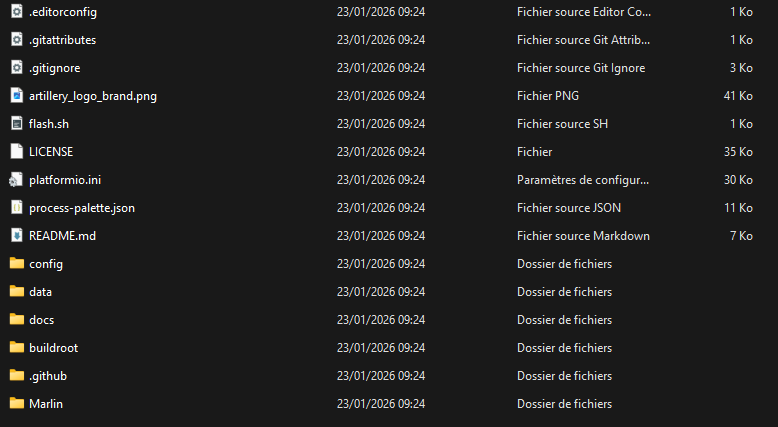
Task: Click the .gitignore gear file icon
Action: coord(16,68)
